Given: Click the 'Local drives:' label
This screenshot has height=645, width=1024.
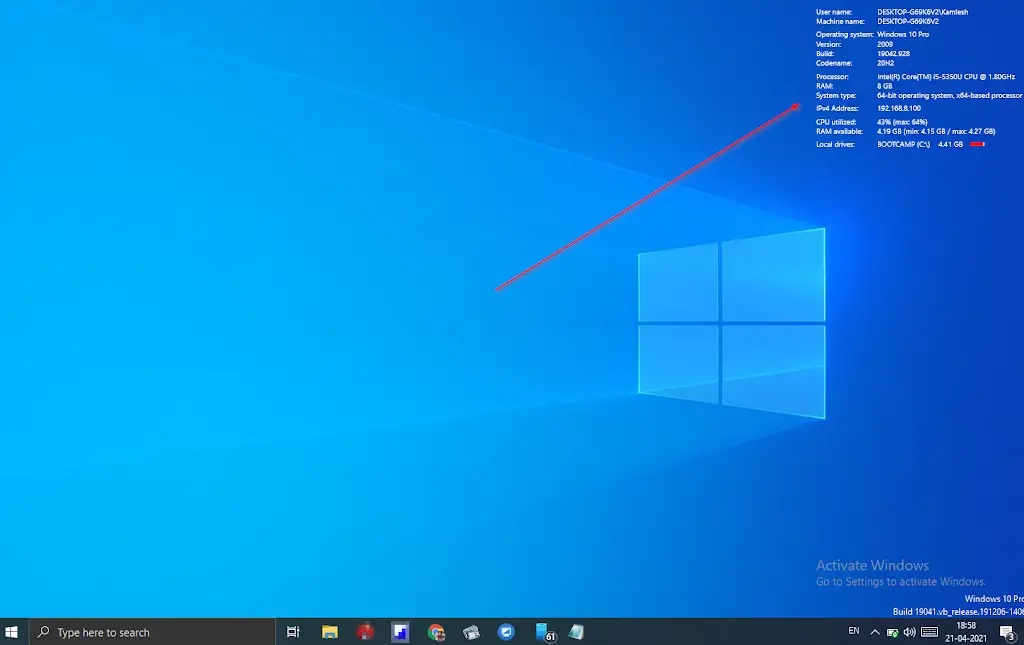Looking at the screenshot, I should pos(835,144).
